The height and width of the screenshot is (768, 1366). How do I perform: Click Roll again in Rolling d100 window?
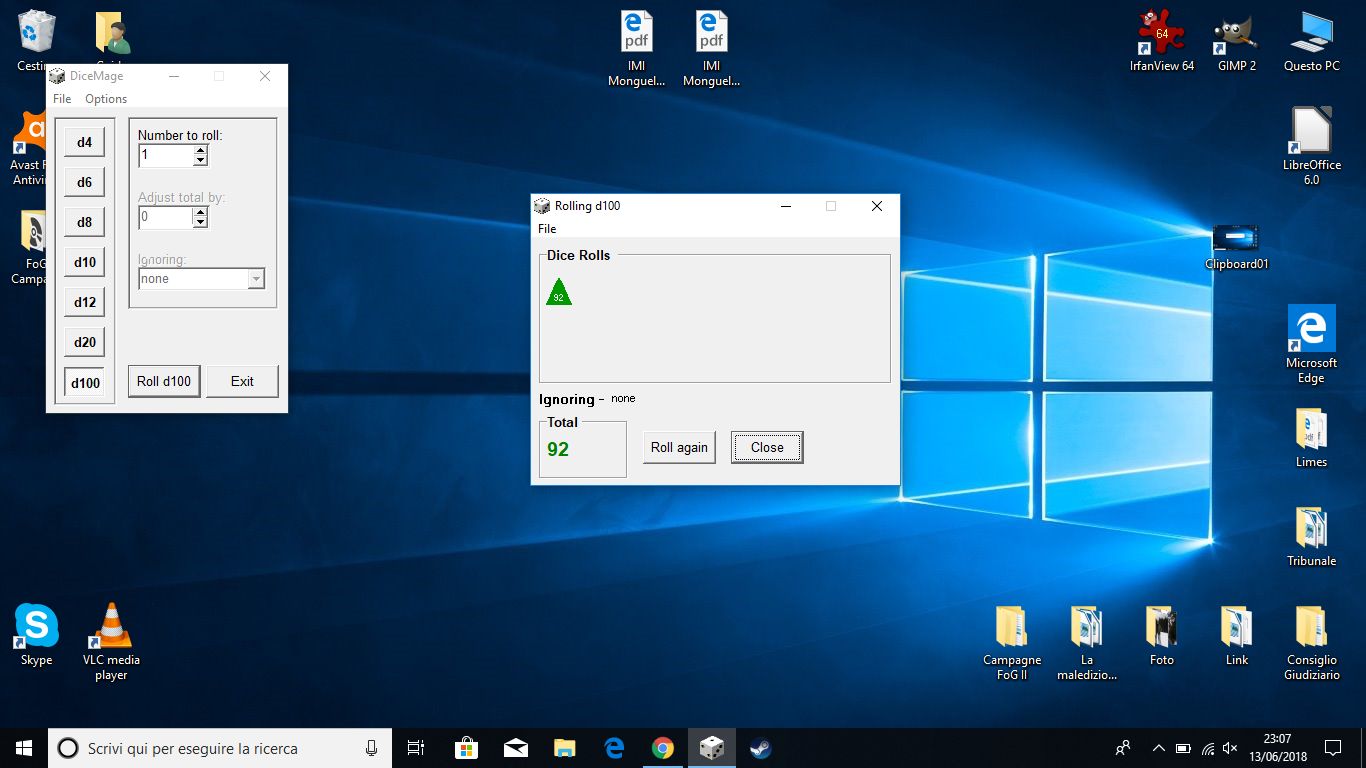pyautogui.click(x=679, y=447)
